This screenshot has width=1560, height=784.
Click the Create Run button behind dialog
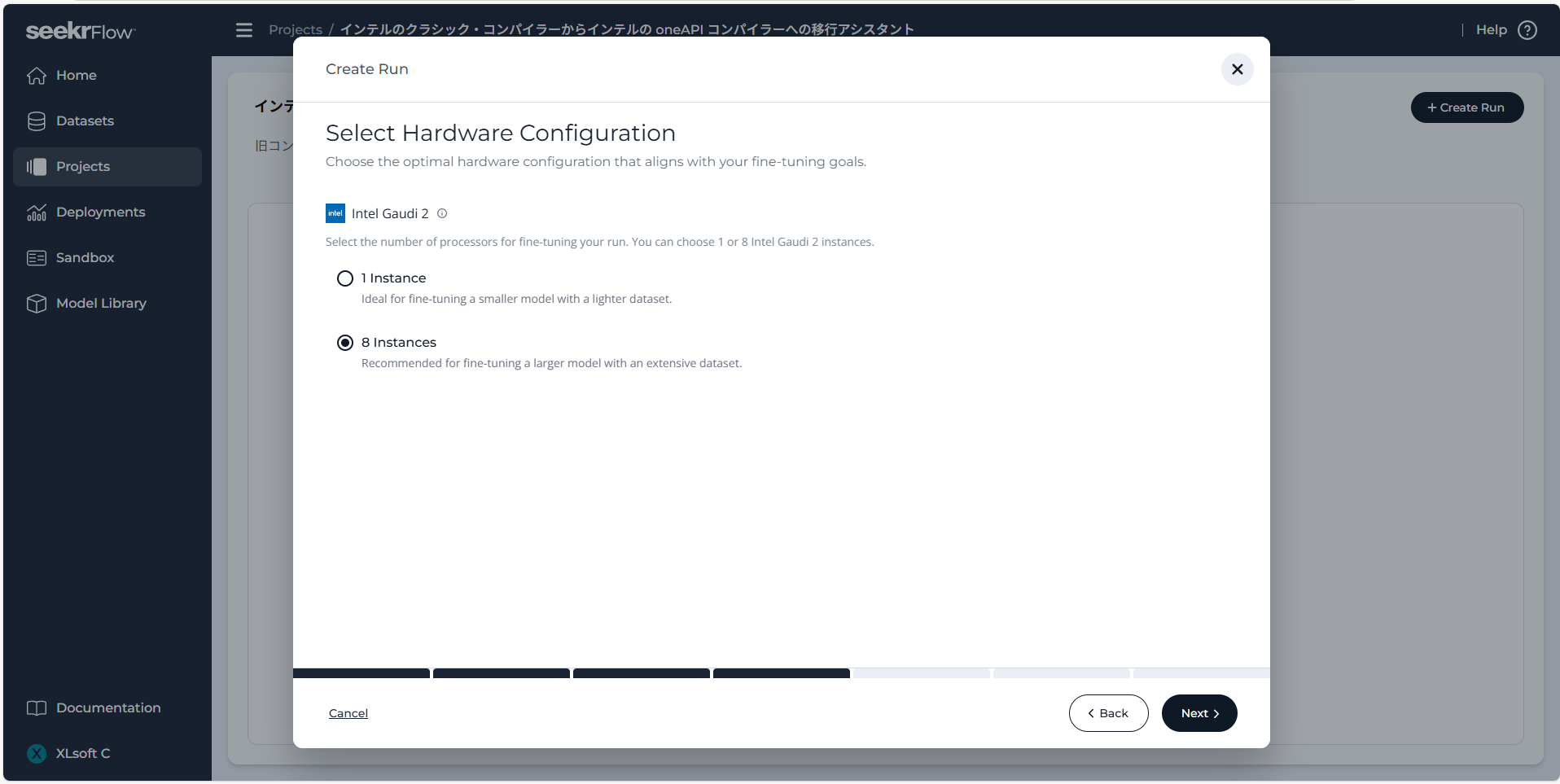point(1467,107)
